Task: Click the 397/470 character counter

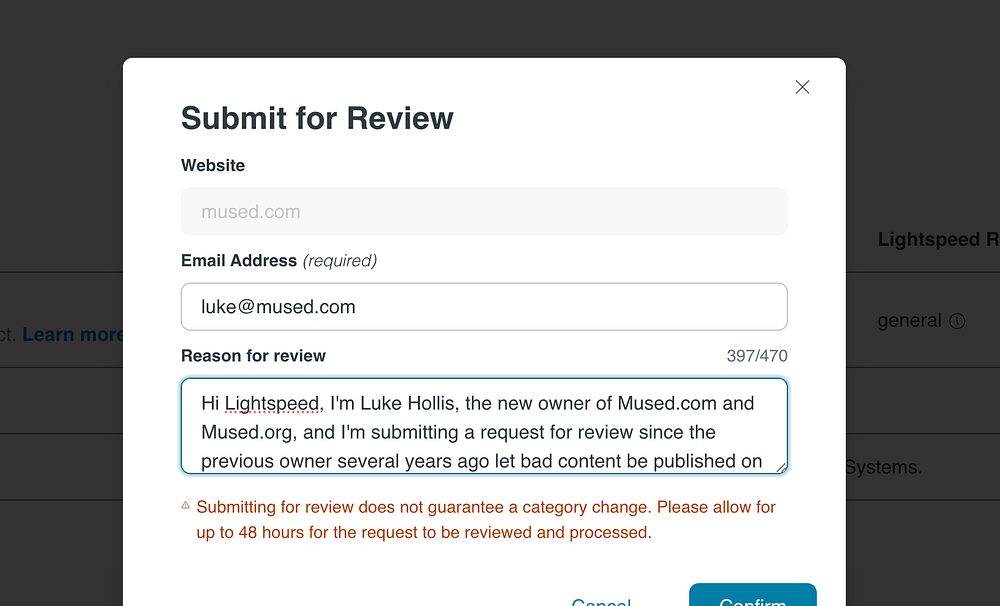Action: pyautogui.click(x=757, y=356)
